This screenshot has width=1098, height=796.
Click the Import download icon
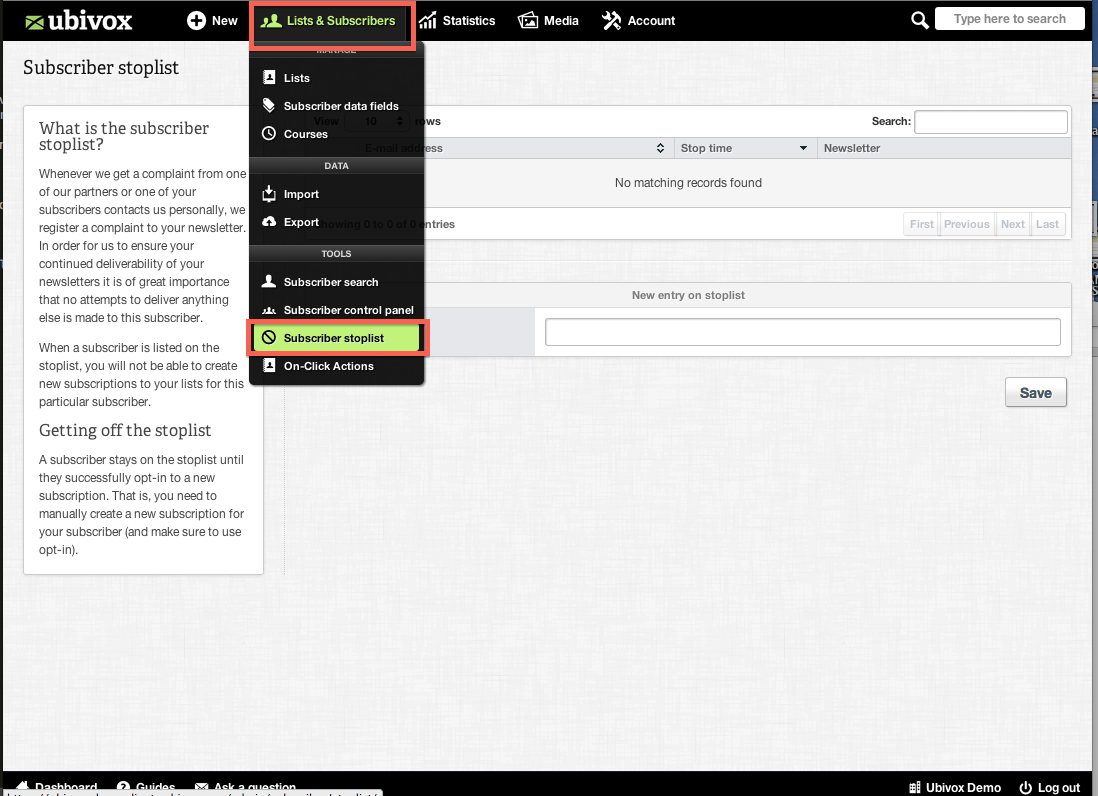(269, 193)
